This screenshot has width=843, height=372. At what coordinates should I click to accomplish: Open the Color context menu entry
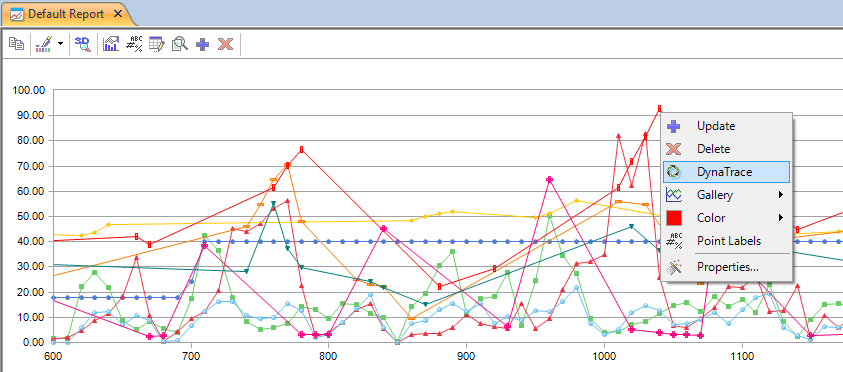point(726,218)
